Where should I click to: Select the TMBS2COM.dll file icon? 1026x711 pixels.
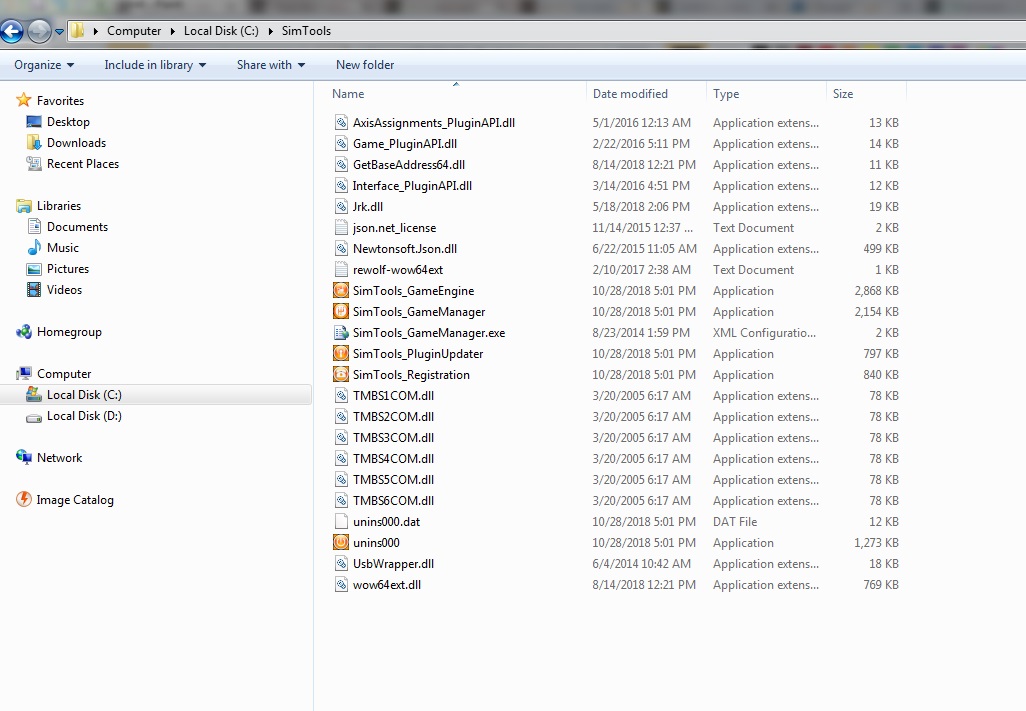[341, 416]
